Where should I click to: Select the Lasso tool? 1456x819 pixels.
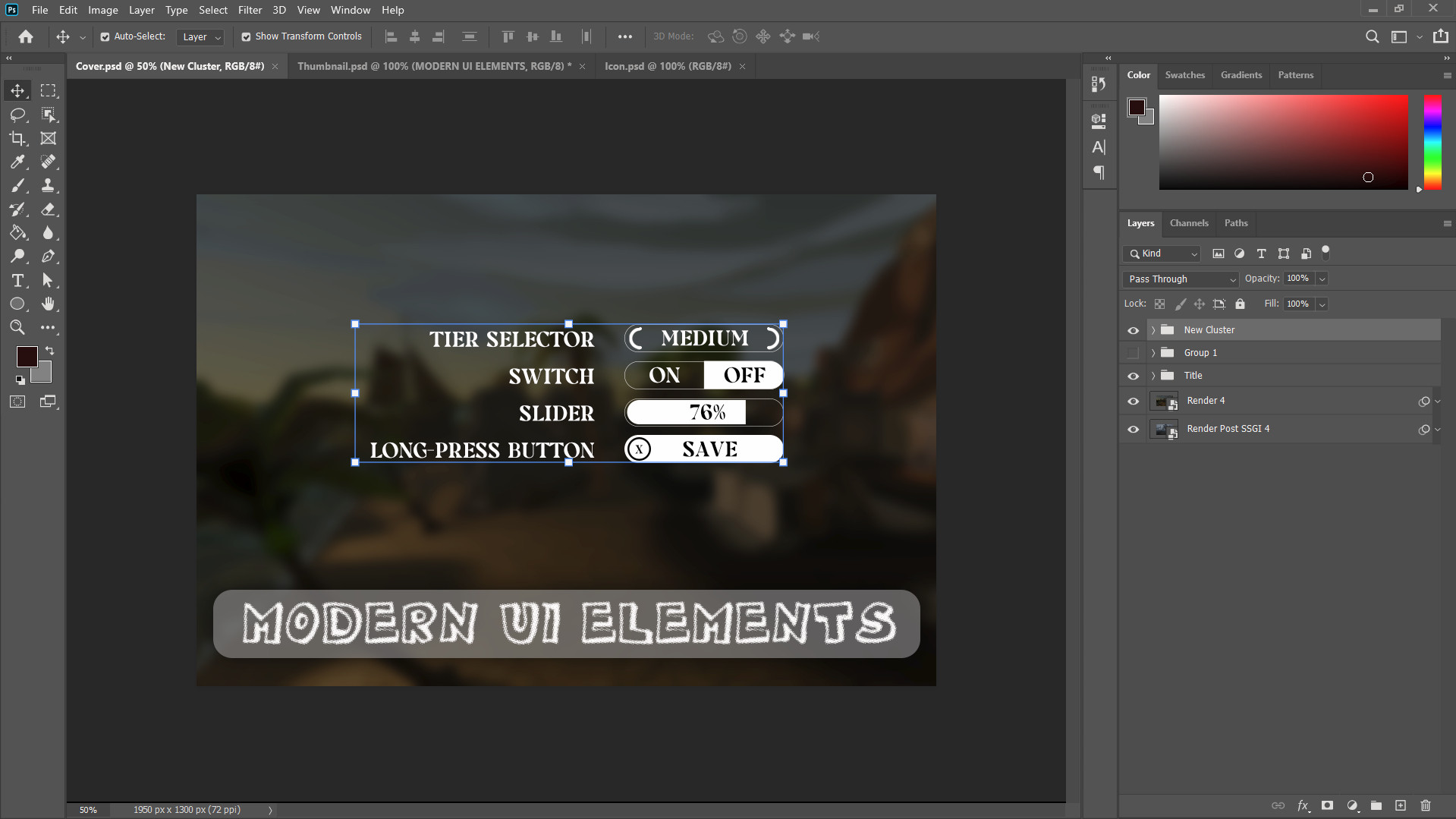point(17,115)
